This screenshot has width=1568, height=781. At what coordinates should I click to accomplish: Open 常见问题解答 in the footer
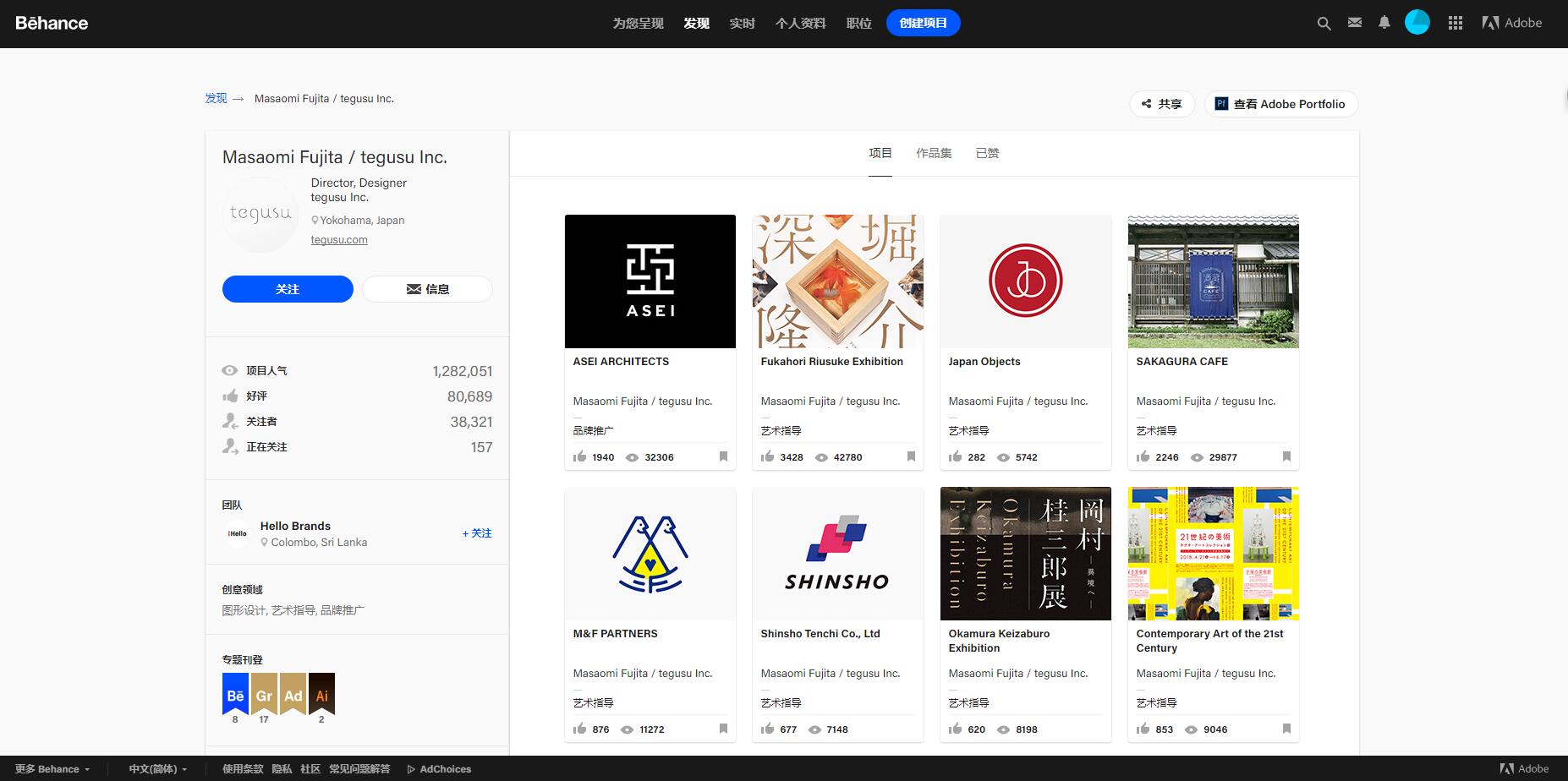pyautogui.click(x=359, y=769)
